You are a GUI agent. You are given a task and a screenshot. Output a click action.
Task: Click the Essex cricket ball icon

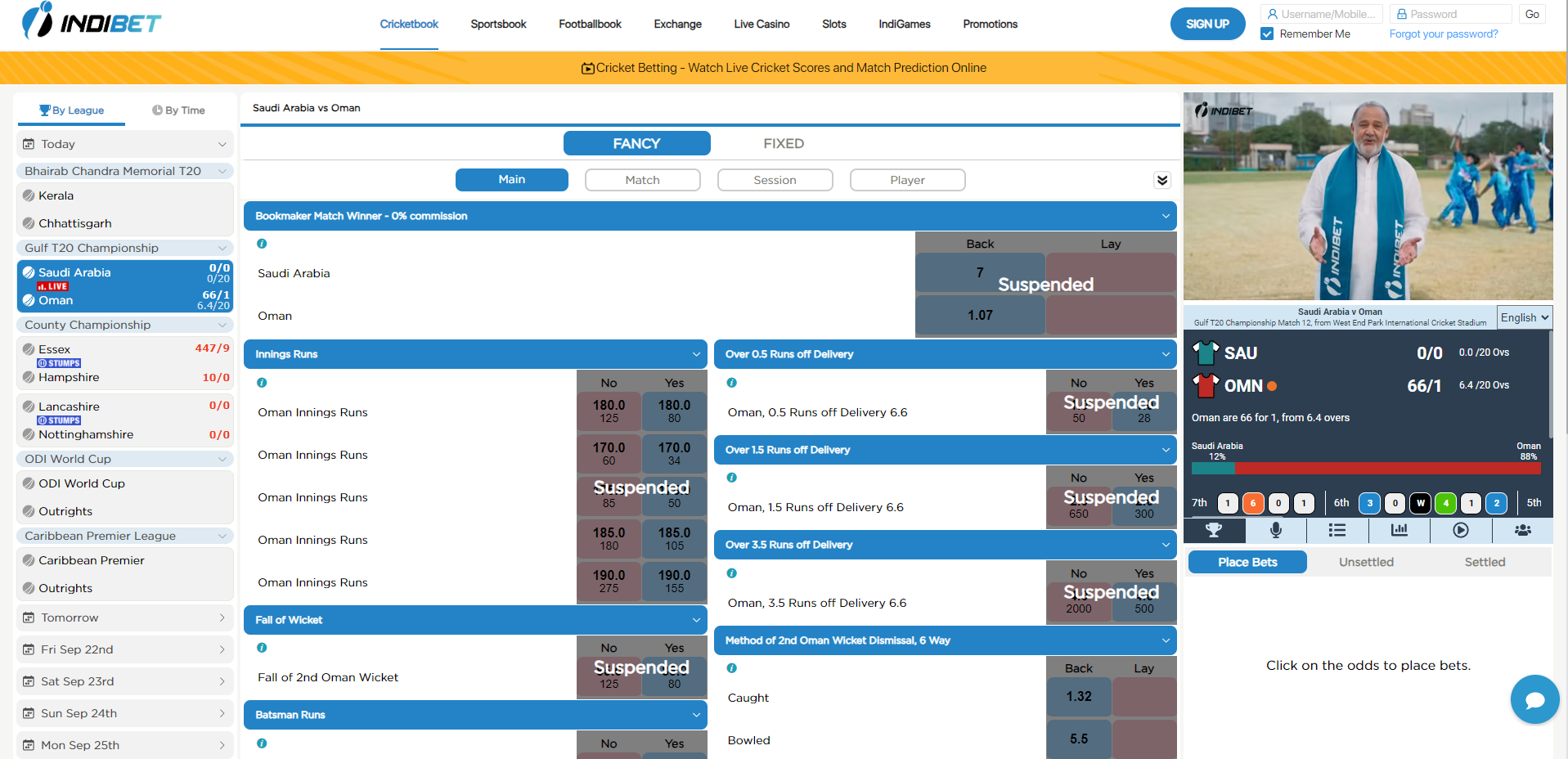point(29,349)
